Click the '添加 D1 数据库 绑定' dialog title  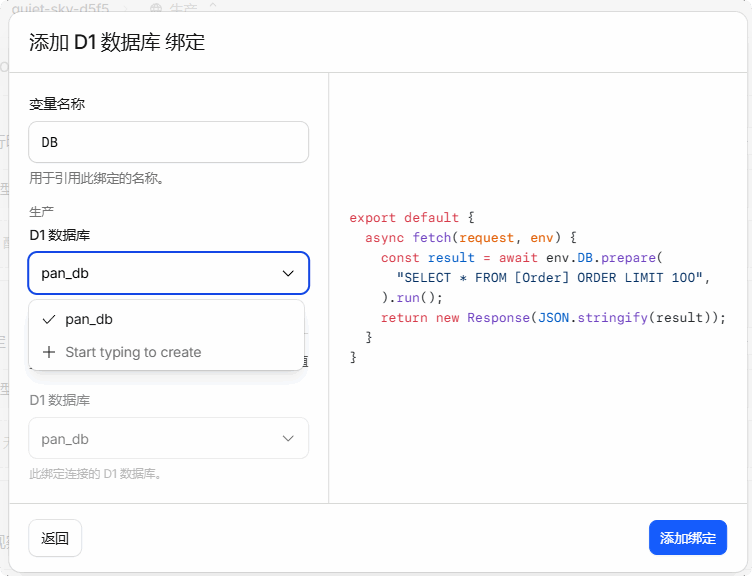pyautogui.click(x=117, y=42)
